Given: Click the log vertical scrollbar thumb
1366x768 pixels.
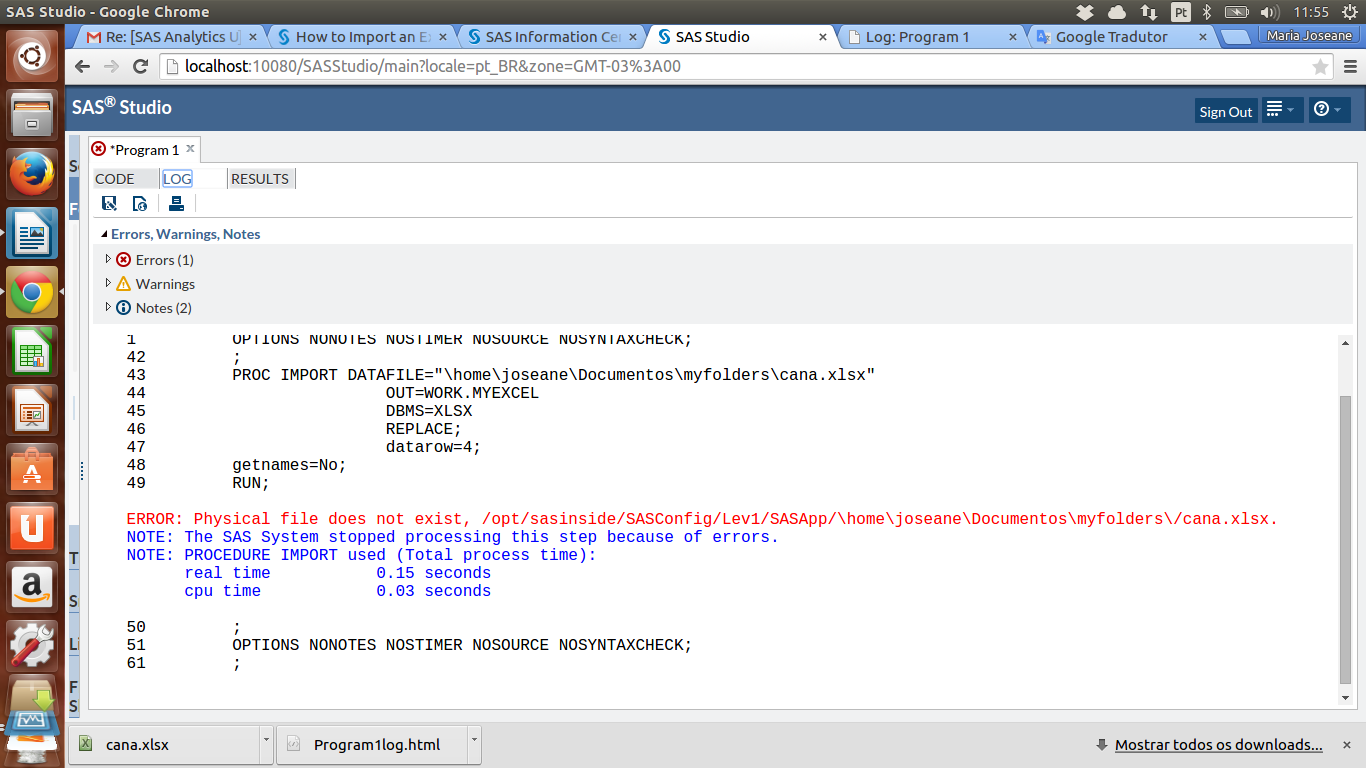Looking at the screenshot, I should [x=1346, y=539].
